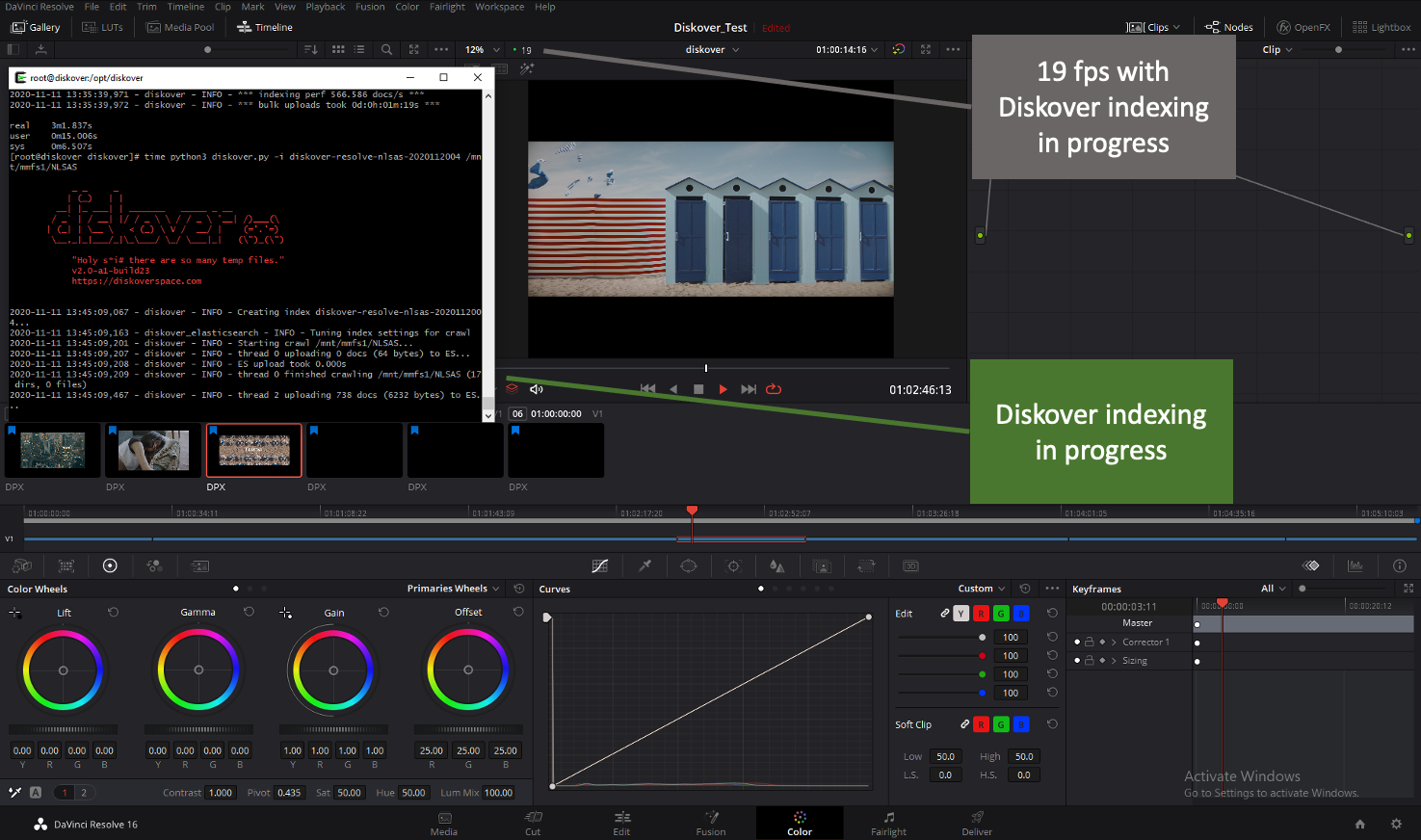The width and height of the screenshot is (1421, 840).
Task: Reset the Lift color wheel
Action: (x=114, y=613)
